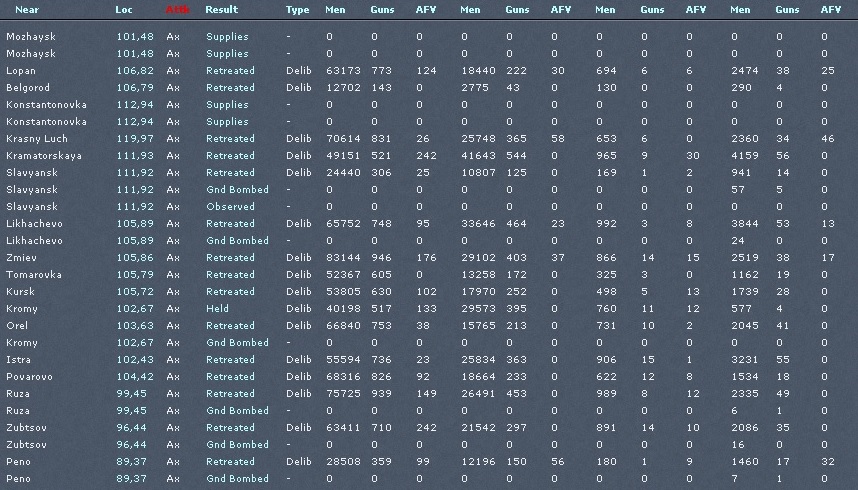Select the Zmiev battle entry
This screenshot has height=490, width=858.
(x=21, y=258)
